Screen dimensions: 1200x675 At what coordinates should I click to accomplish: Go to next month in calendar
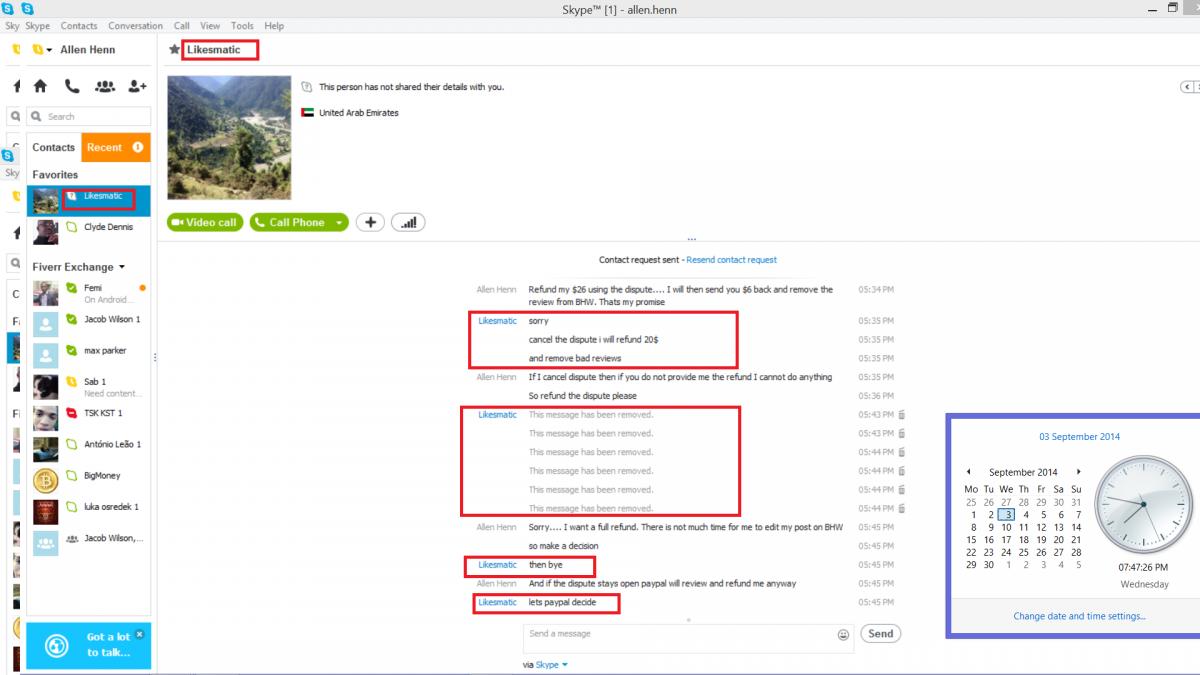pyautogui.click(x=1078, y=472)
